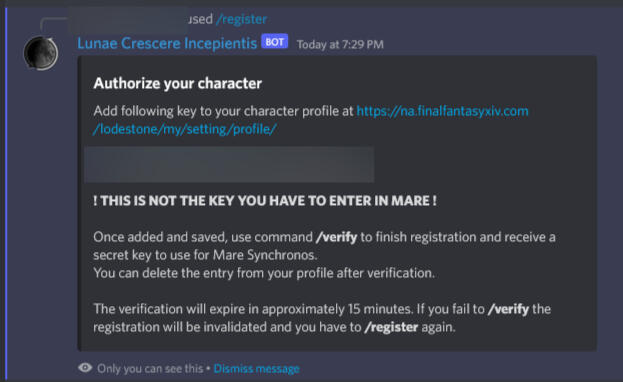
Task: Click the reply spine line above the avatar
Action: pyautogui.click(x=54, y=23)
